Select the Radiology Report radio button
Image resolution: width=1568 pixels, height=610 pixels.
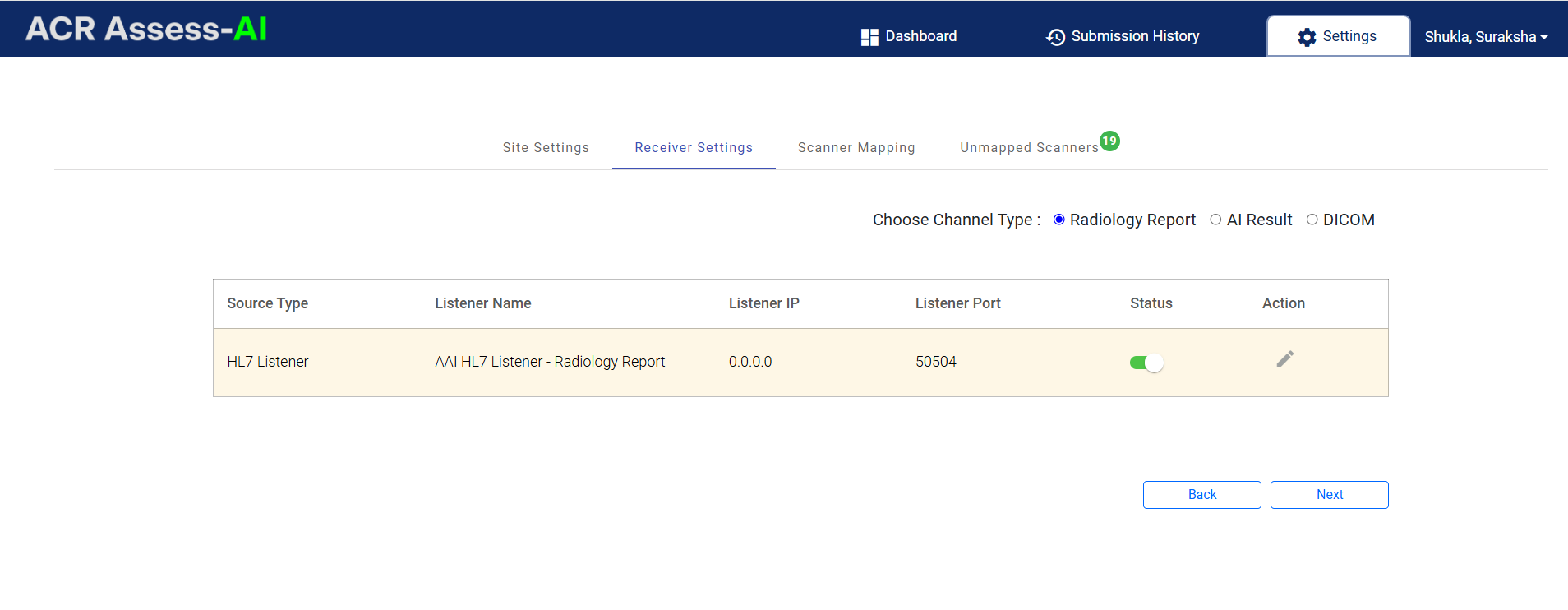click(x=1059, y=220)
